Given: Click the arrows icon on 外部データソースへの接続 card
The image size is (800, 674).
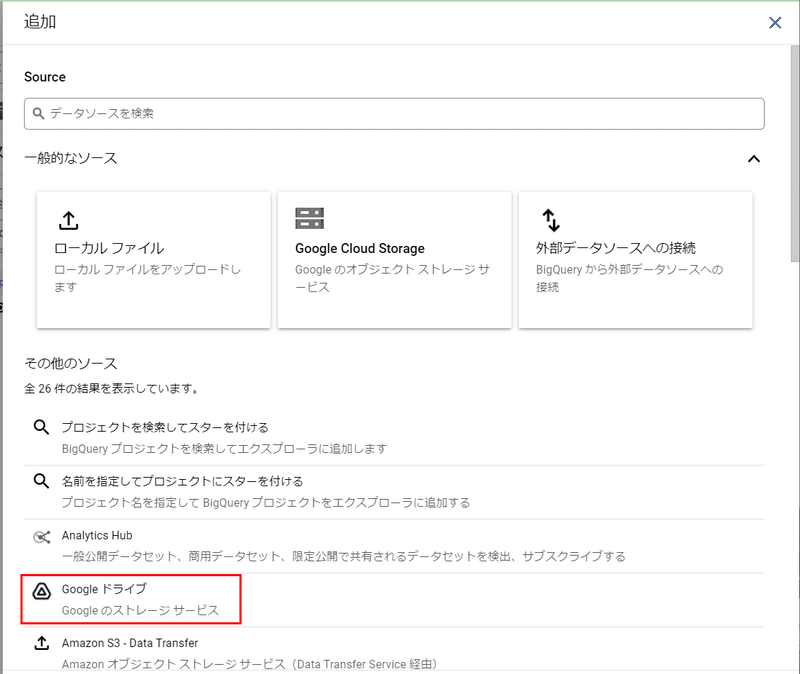Looking at the screenshot, I should tap(551, 220).
